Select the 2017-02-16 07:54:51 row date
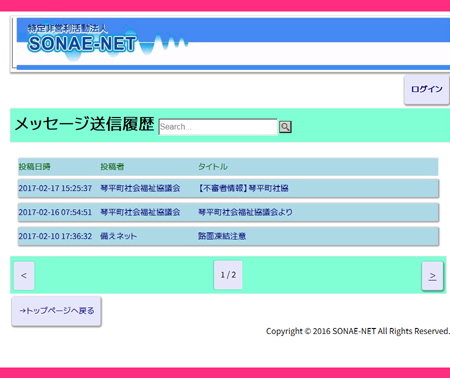This screenshot has width=450, height=378. pos(55,212)
